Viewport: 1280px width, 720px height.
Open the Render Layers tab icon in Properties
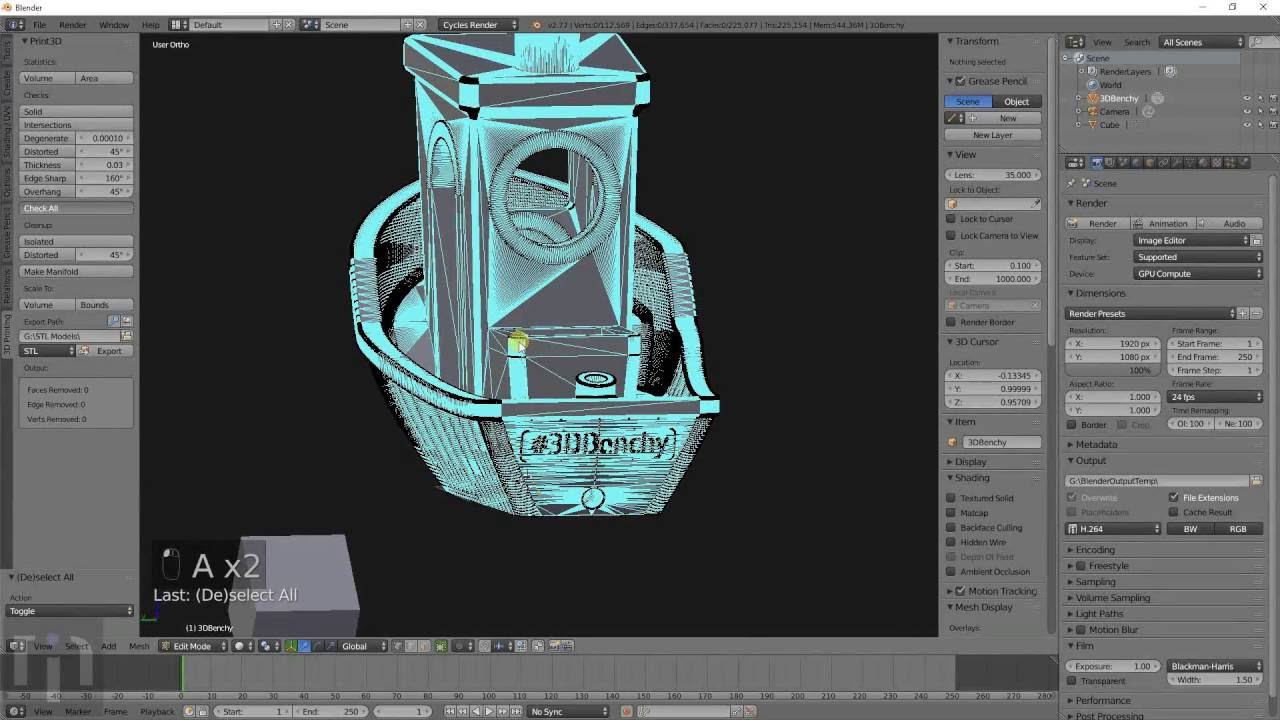pos(1110,163)
